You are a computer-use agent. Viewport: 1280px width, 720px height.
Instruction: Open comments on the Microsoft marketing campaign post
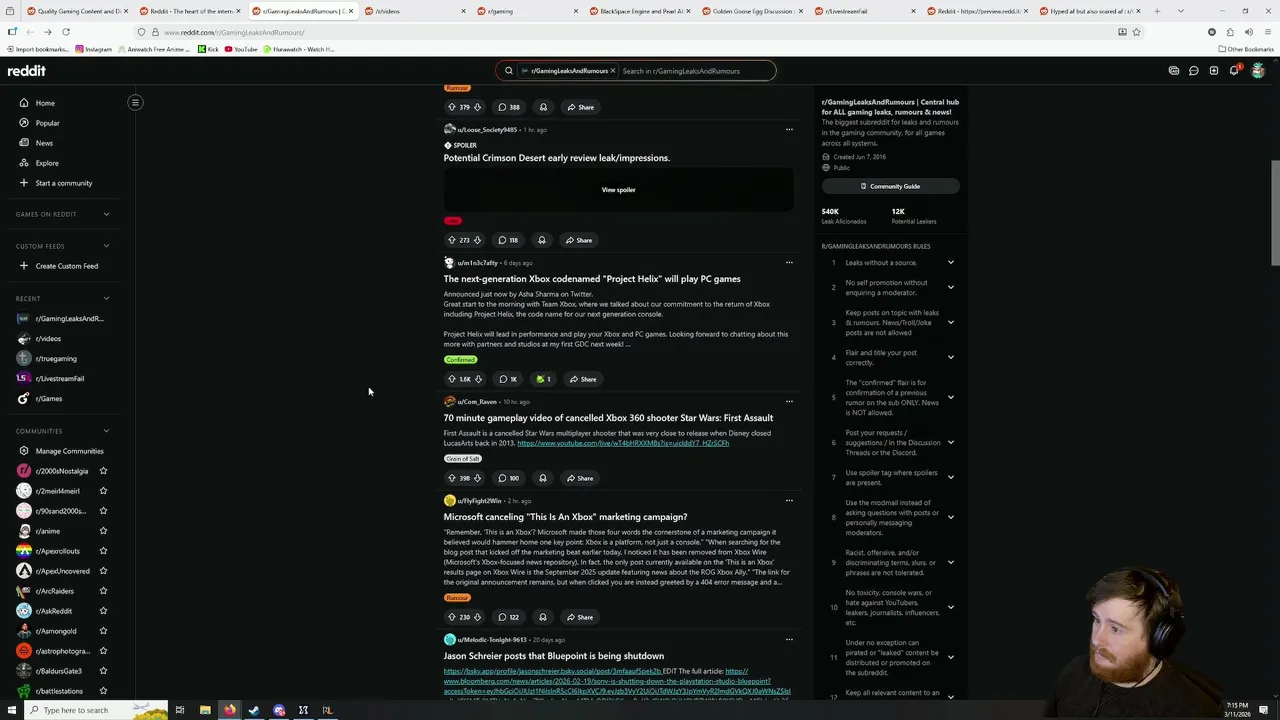pos(508,617)
